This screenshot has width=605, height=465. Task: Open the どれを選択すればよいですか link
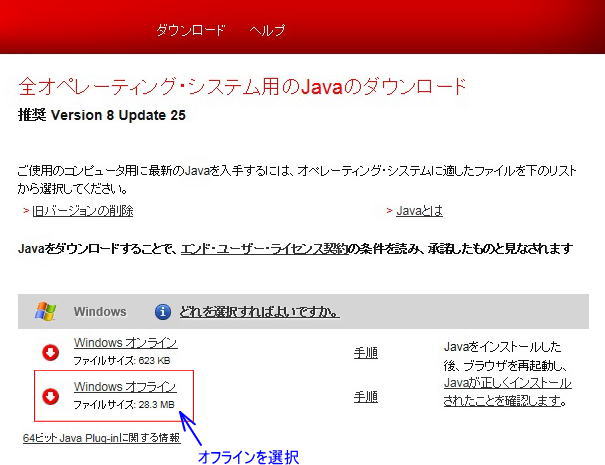(259, 311)
